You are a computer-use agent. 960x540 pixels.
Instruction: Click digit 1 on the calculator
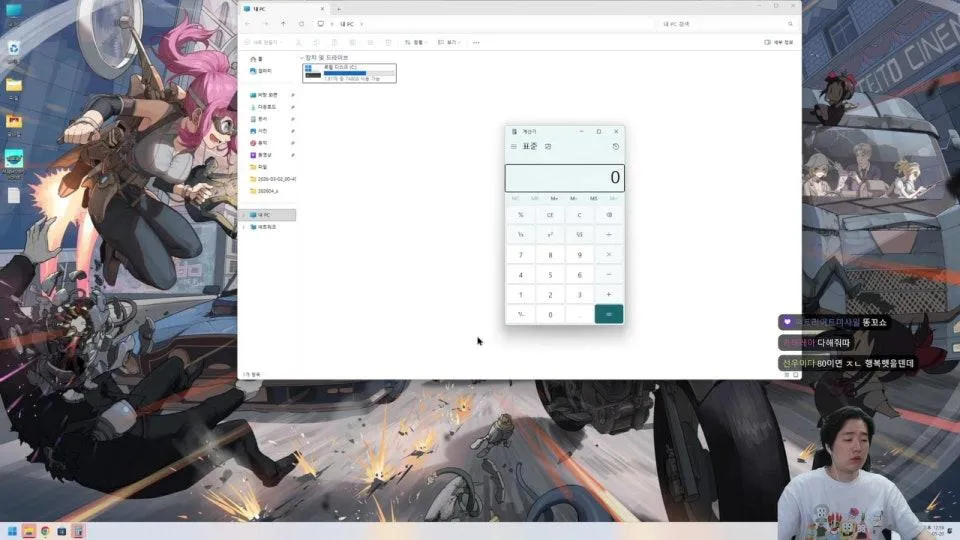(520, 294)
